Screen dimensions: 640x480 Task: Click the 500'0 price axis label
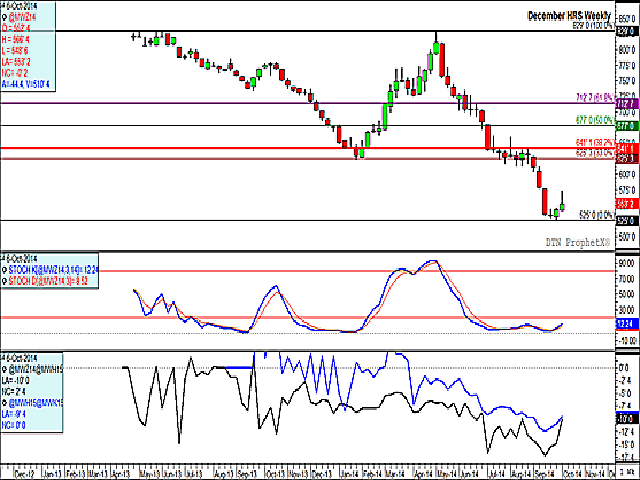[x=627, y=236]
